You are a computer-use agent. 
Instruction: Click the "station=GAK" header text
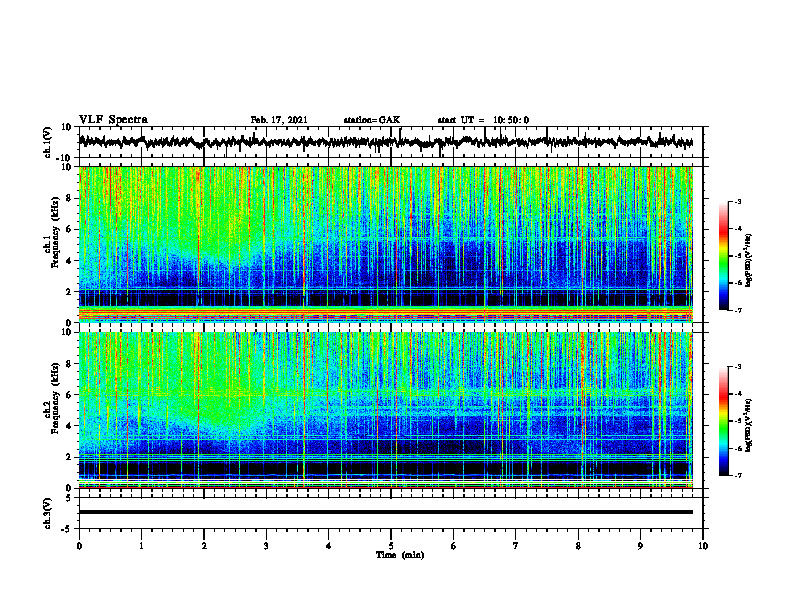pos(372,120)
